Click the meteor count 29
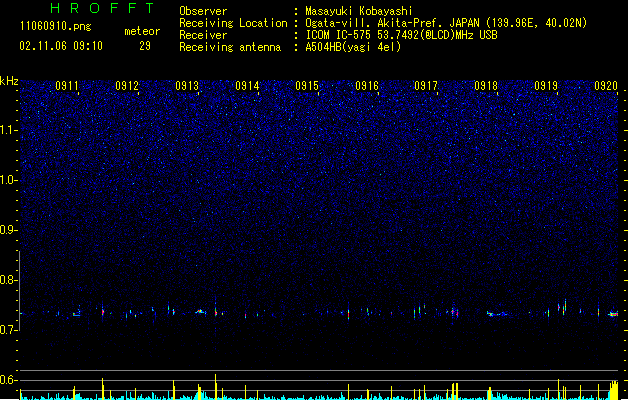629x400 pixels. coord(145,46)
